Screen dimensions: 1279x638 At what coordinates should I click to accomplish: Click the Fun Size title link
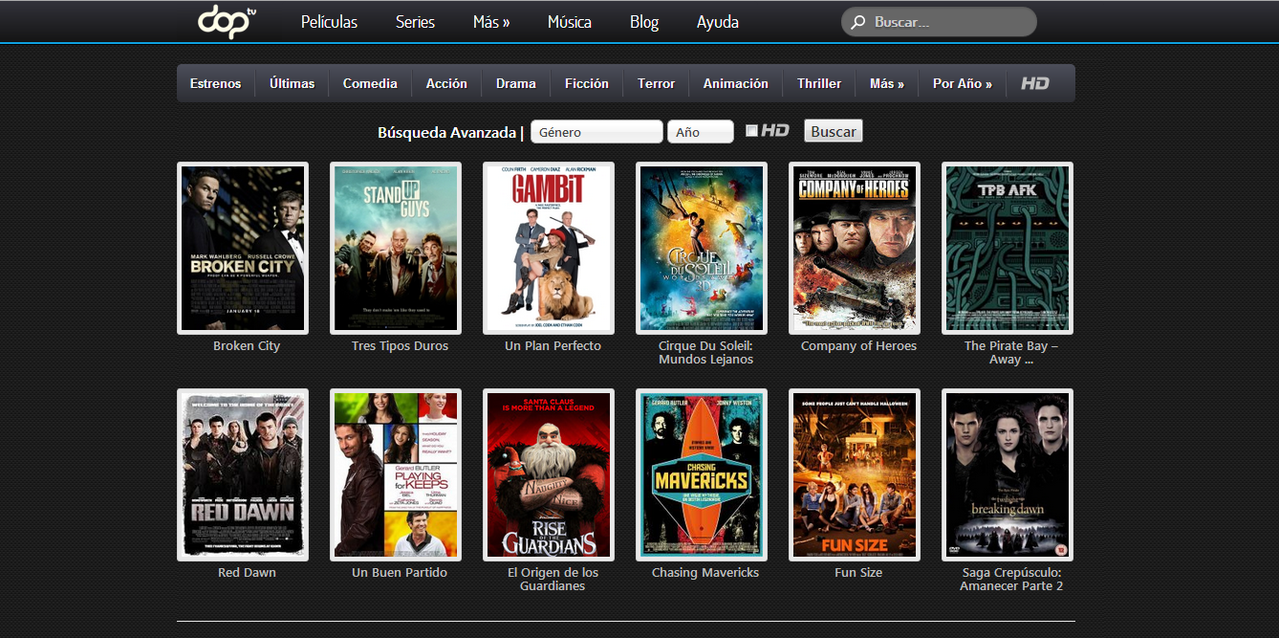click(x=859, y=573)
